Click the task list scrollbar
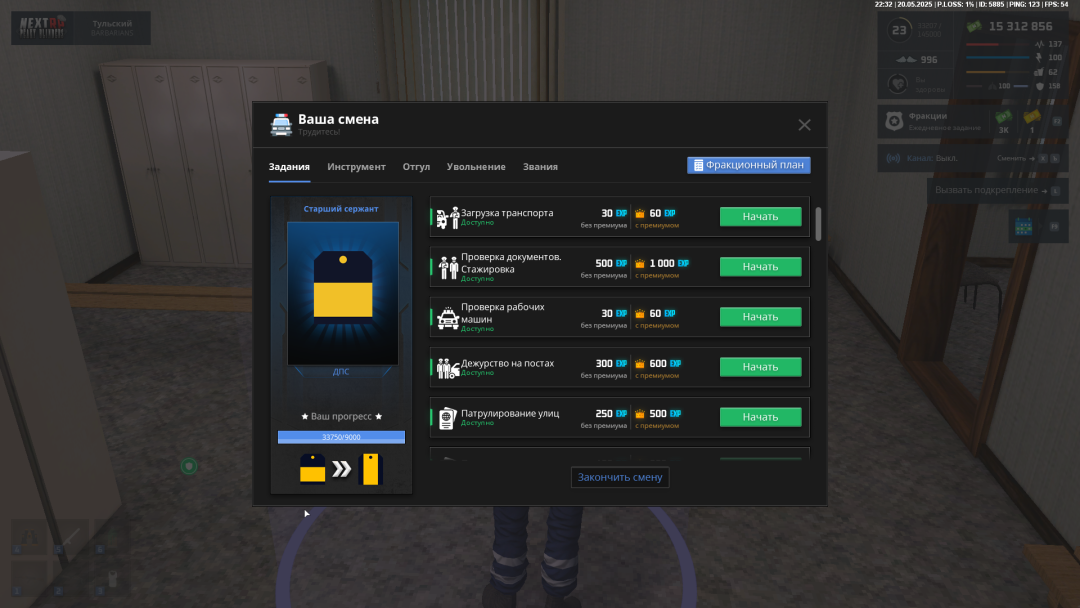This screenshot has height=608, width=1080. click(x=818, y=224)
